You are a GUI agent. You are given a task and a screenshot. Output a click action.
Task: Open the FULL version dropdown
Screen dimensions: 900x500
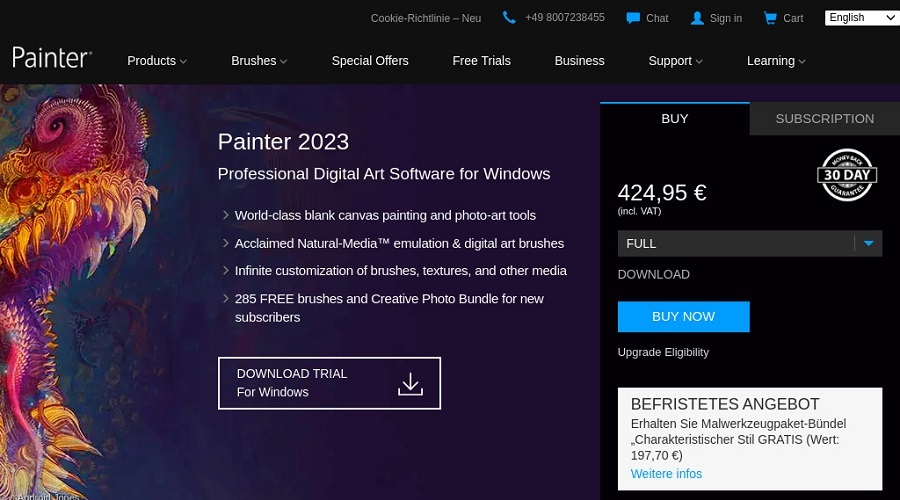pos(750,243)
